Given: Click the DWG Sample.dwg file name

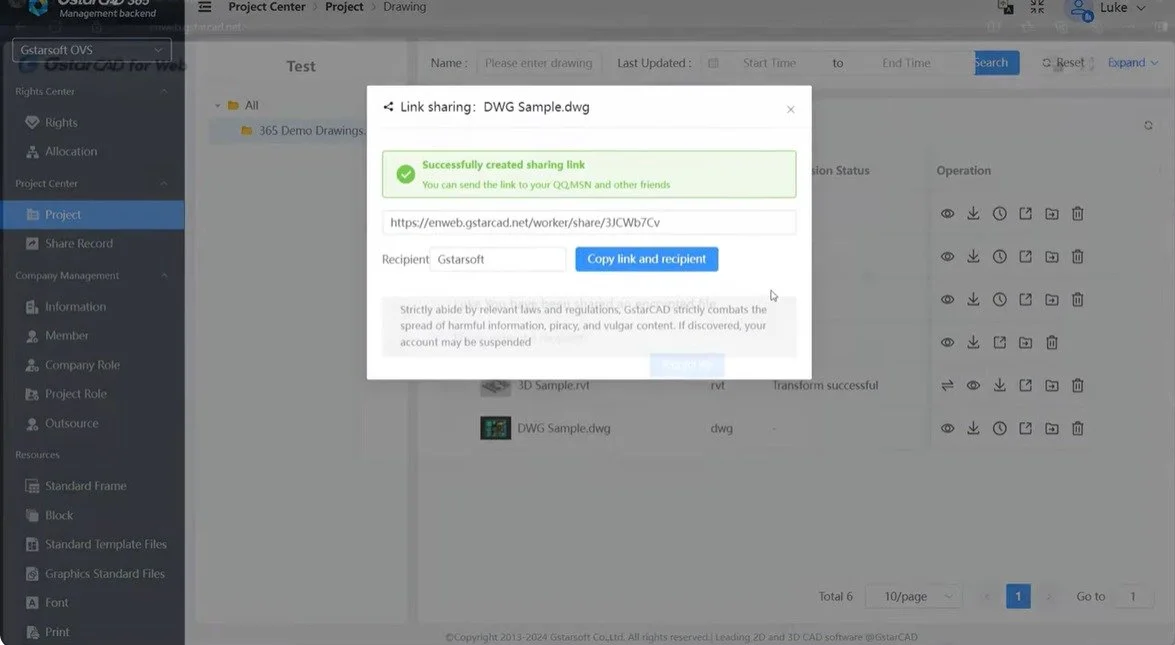Looking at the screenshot, I should tap(564, 429).
